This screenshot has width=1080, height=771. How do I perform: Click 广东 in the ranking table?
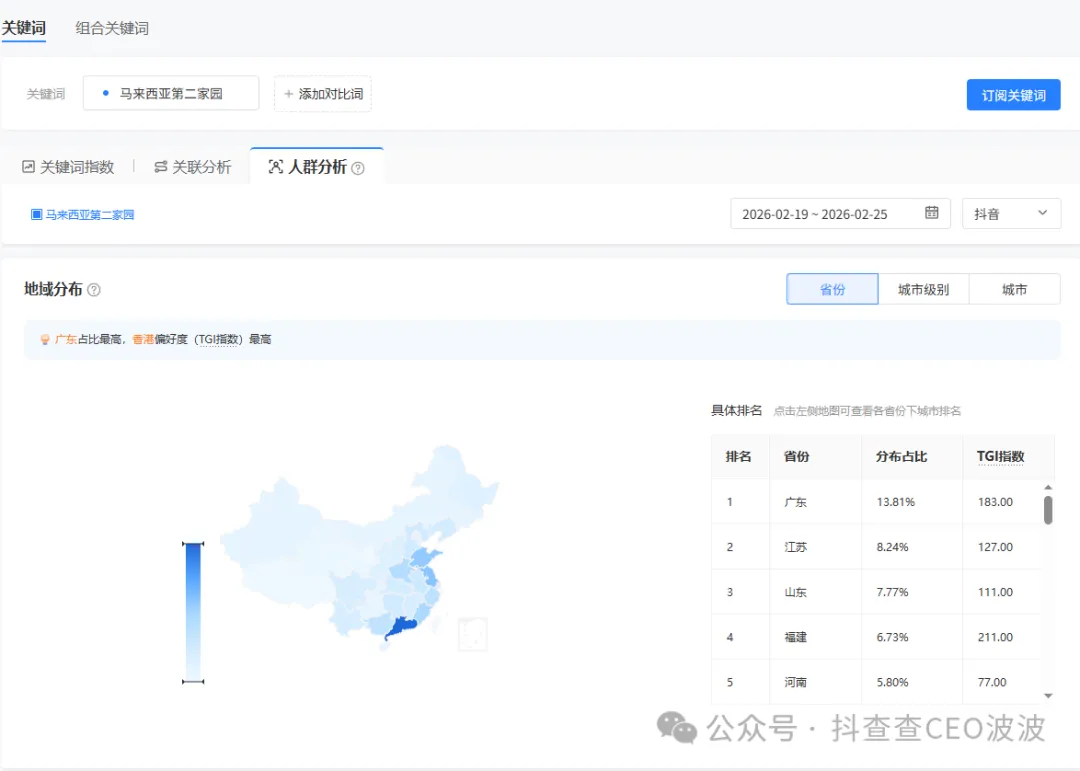click(795, 502)
